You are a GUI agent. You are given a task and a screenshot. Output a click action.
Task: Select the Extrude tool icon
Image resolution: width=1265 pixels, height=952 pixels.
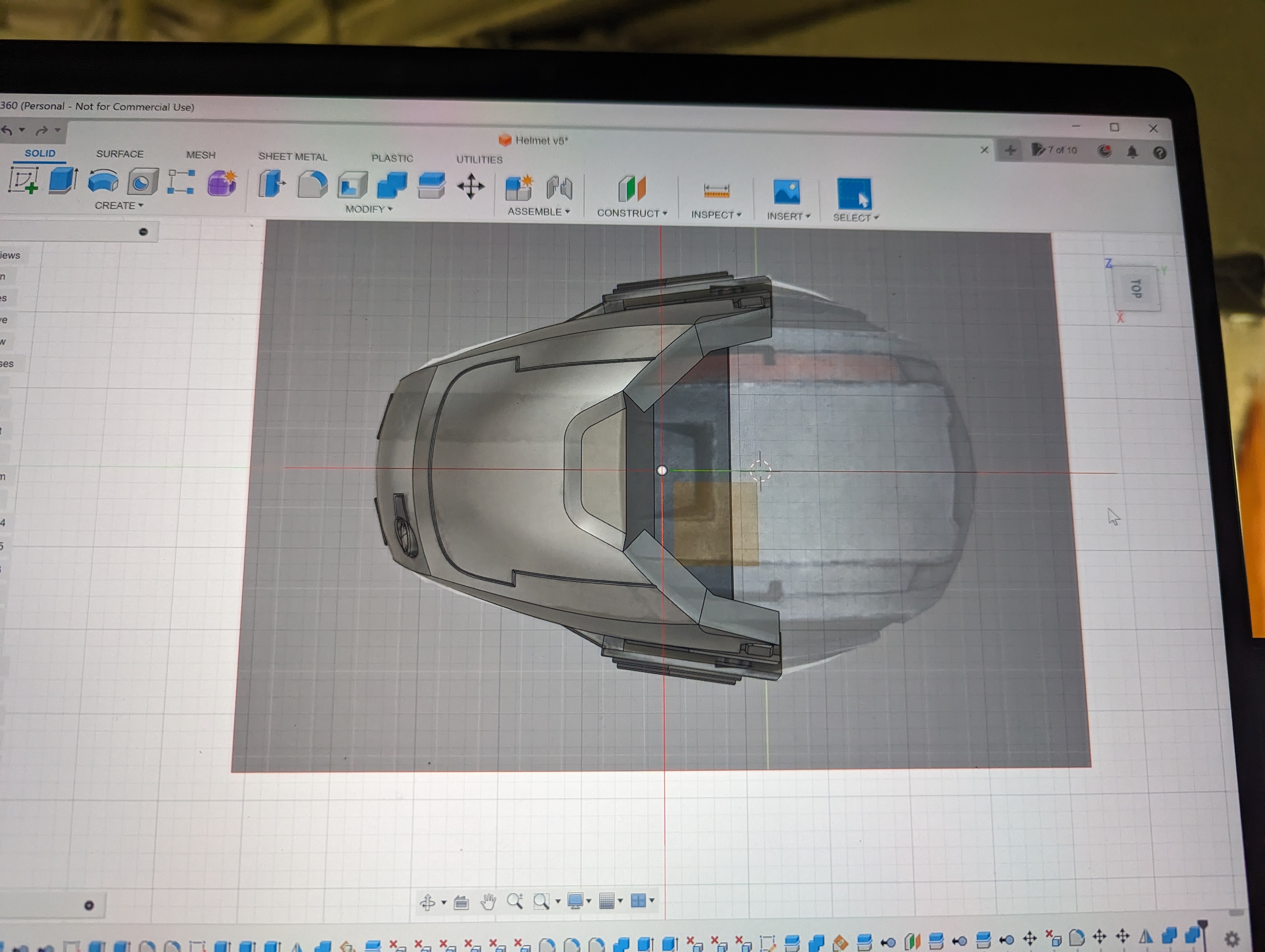coord(62,181)
